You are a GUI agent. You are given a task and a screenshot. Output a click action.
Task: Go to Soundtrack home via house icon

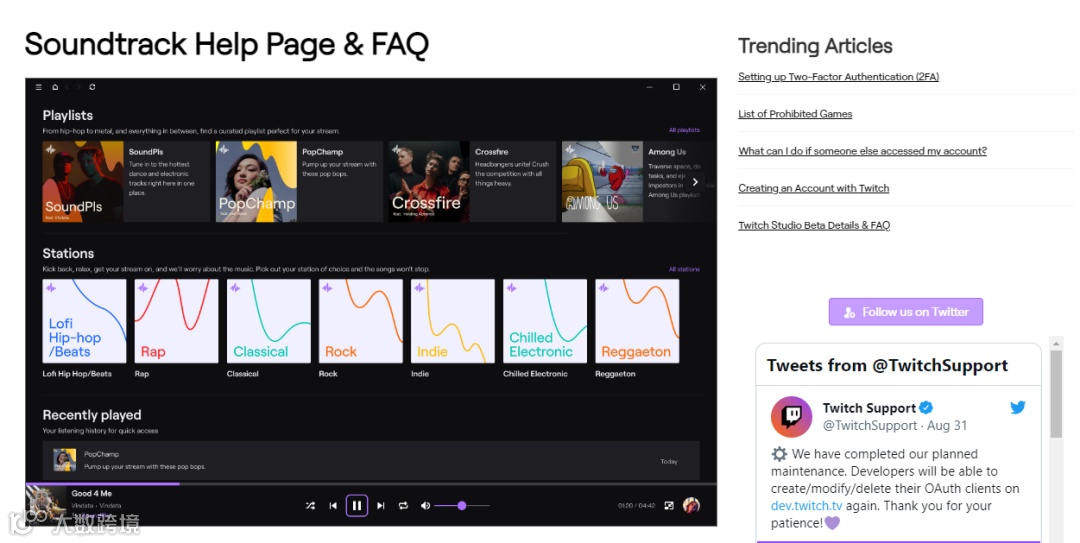(x=55, y=87)
